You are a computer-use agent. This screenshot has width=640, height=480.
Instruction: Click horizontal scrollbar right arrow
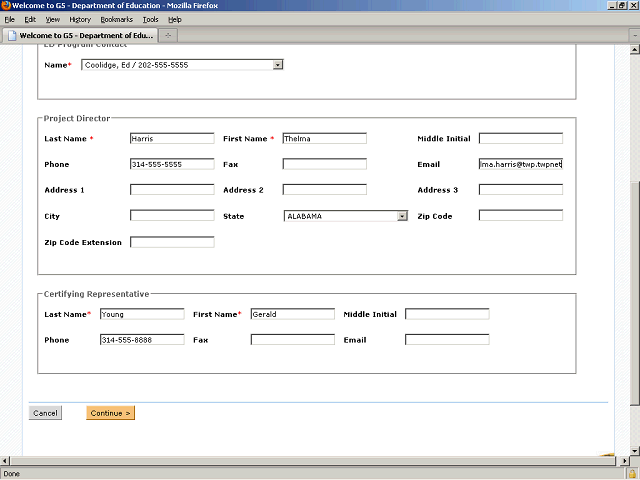pyautogui.click(x=624, y=461)
